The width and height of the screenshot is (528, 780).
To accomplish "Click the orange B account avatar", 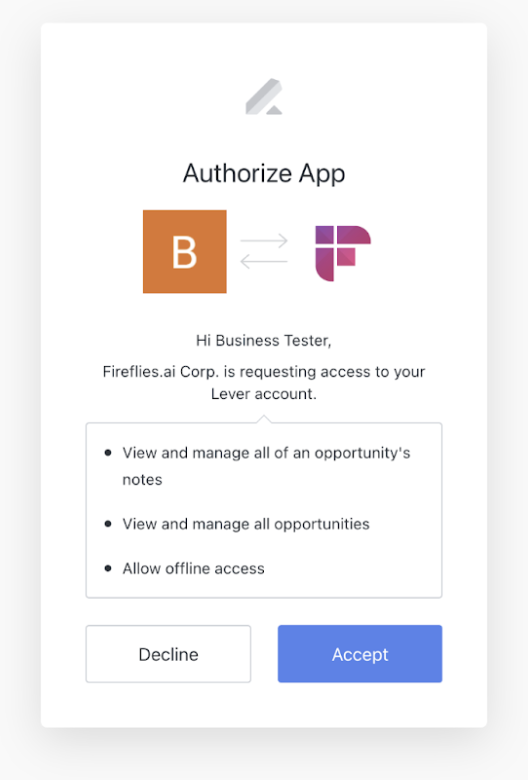I will coord(185,251).
